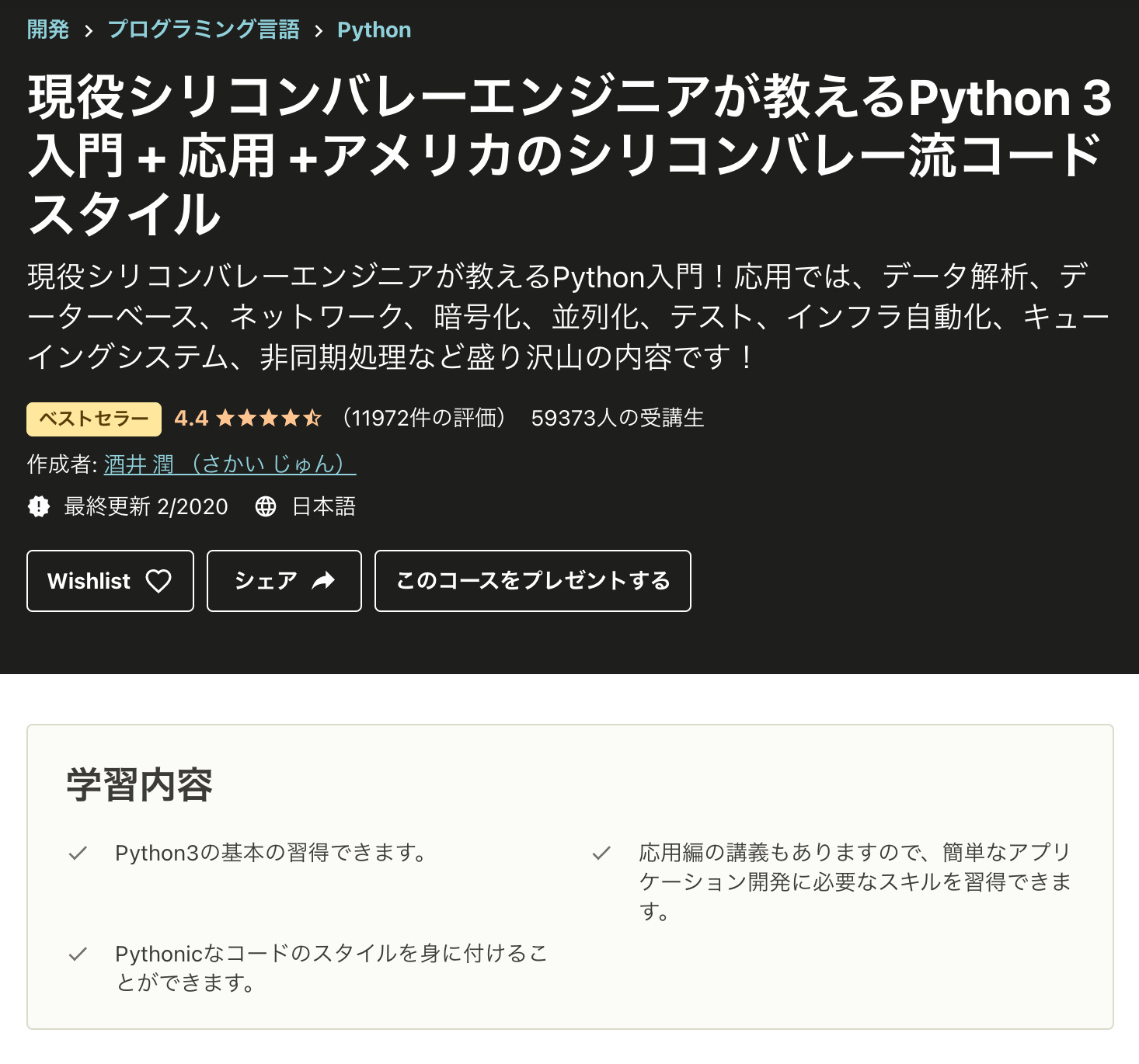Click the 4.4 rating number

[x=191, y=419]
